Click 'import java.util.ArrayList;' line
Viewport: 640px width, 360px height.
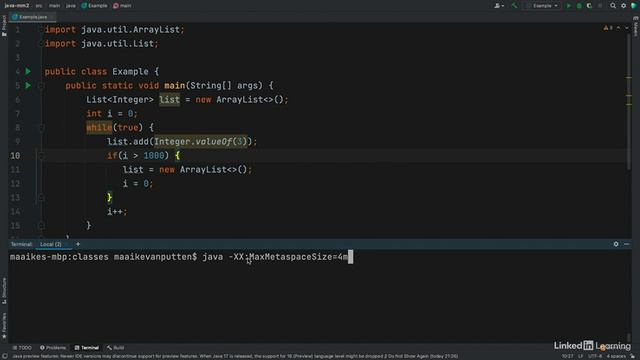pyautogui.click(x=114, y=30)
